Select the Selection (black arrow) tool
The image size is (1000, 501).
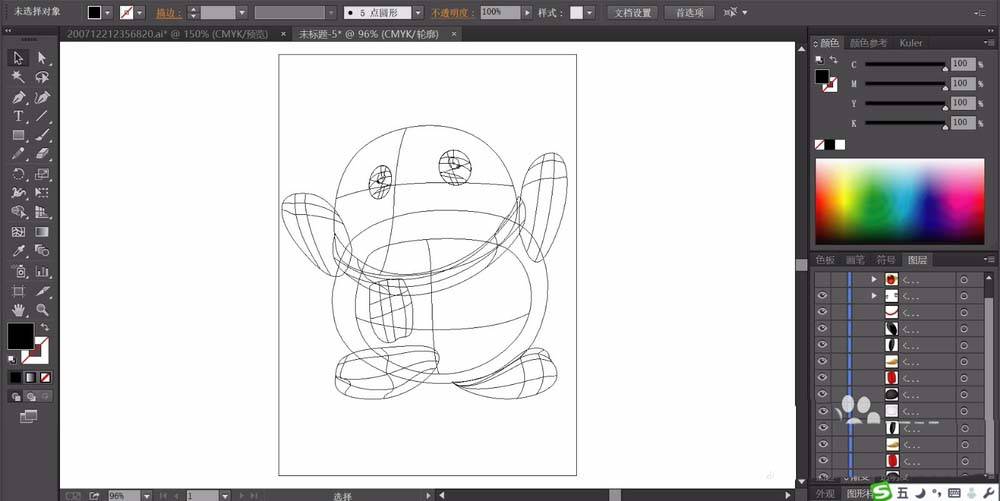coord(18,58)
